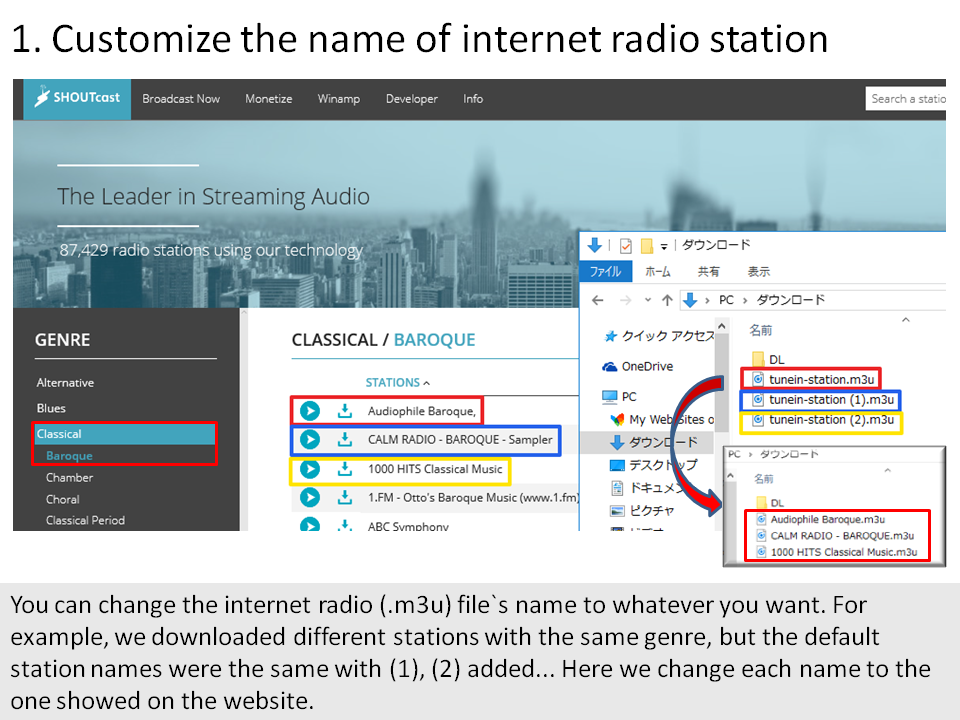Screen dimensions: 960x720
Task: Open the Info menu item
Action: (x=473, y=99)
